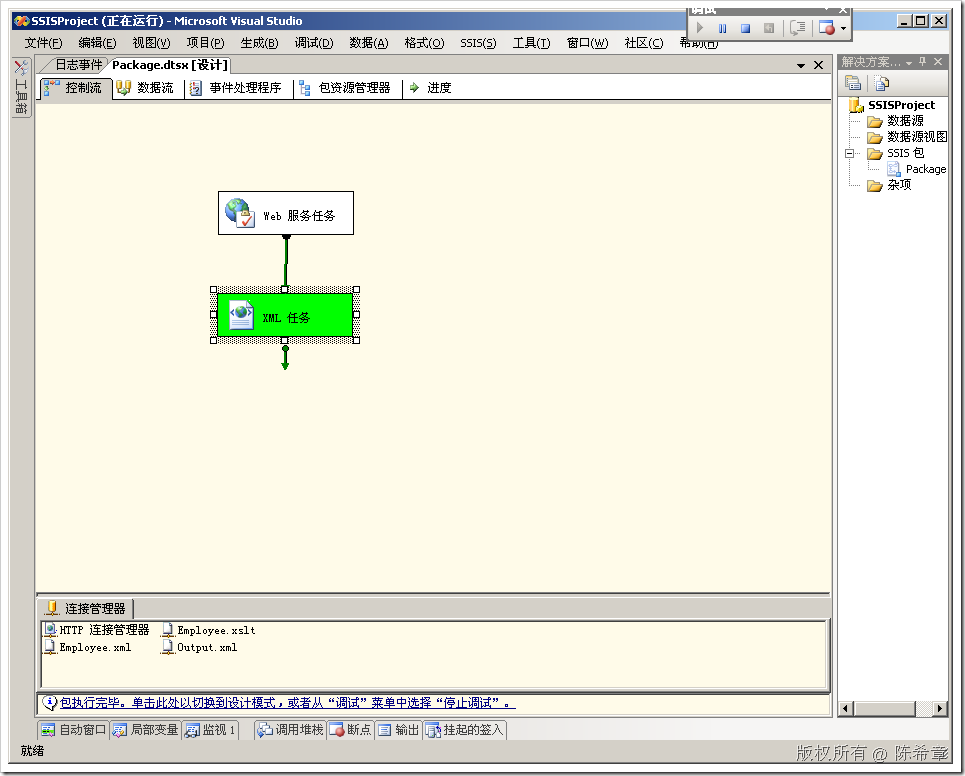The height and width of the screenshot is (776, 965).
Task: Click the green arrow below XML 任务
Action: click(x=285, y=358)
